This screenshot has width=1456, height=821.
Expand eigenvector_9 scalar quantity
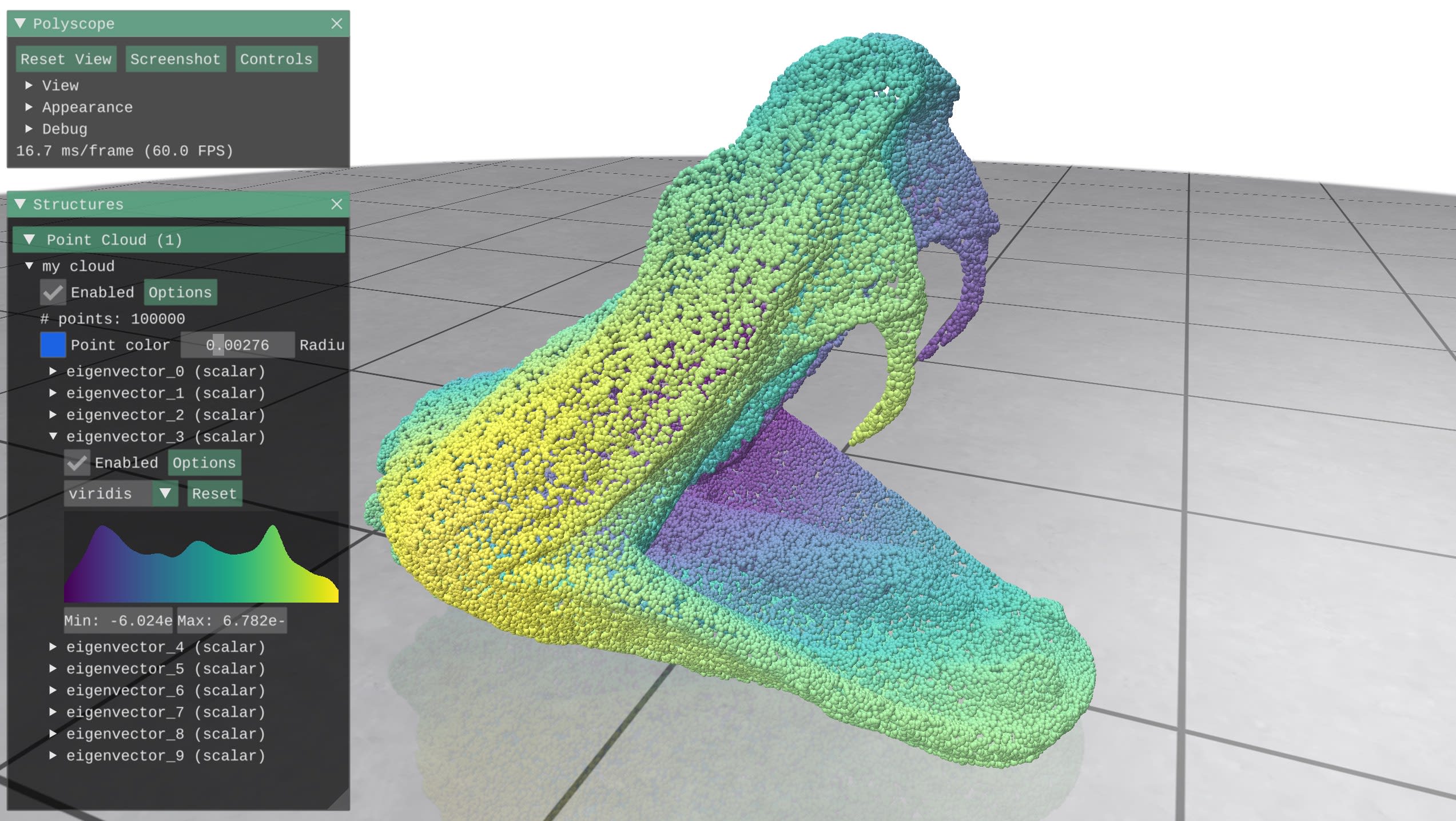click(x=53, y=755)
